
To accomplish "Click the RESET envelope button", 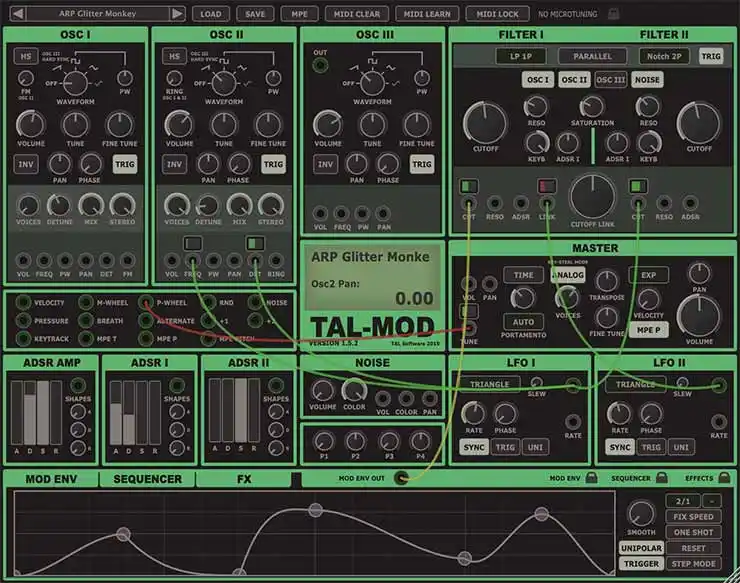I will (x=693, y=548).
